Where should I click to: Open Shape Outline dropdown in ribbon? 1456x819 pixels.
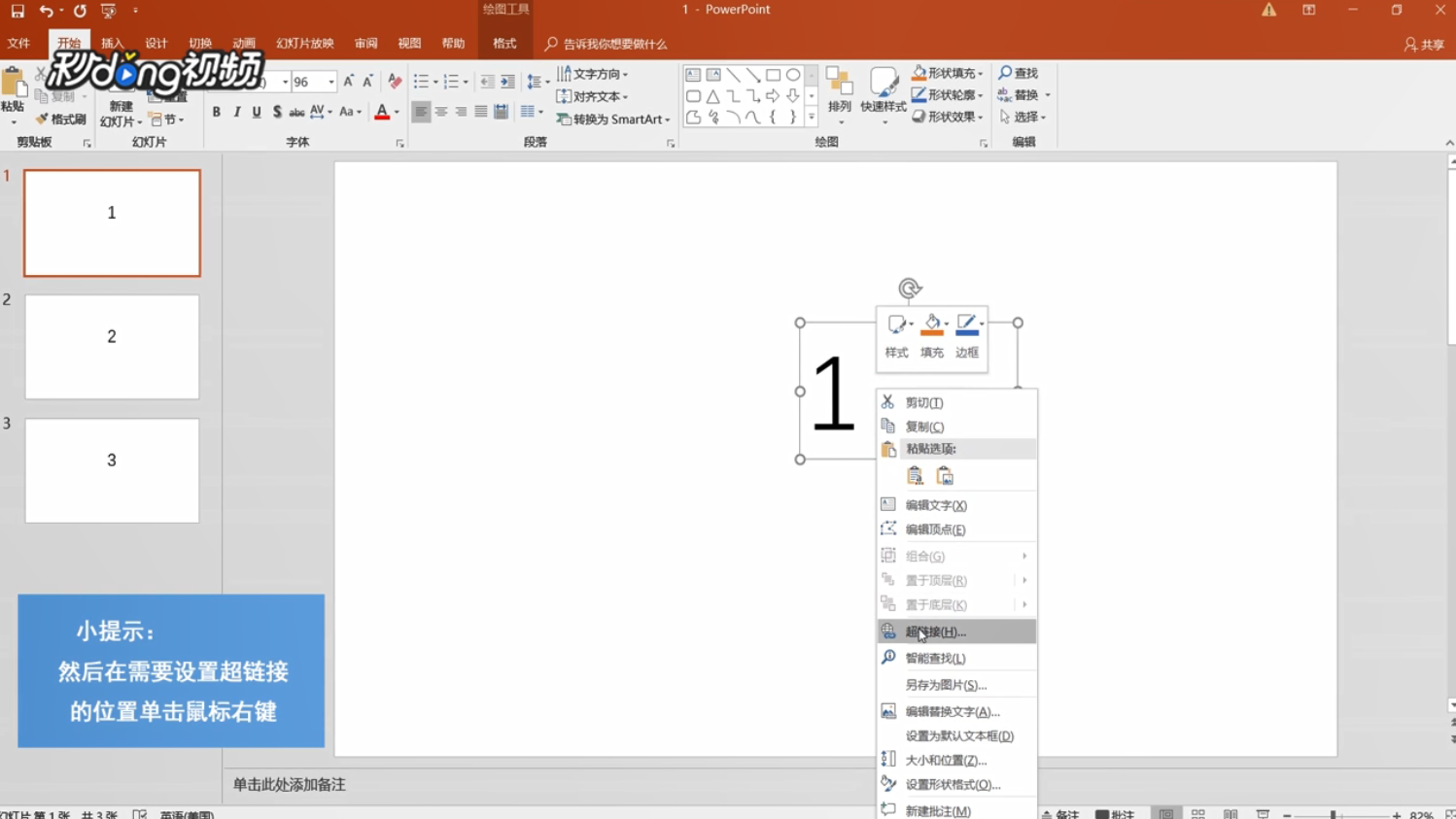pyautogui.click(x=948, y=95)
